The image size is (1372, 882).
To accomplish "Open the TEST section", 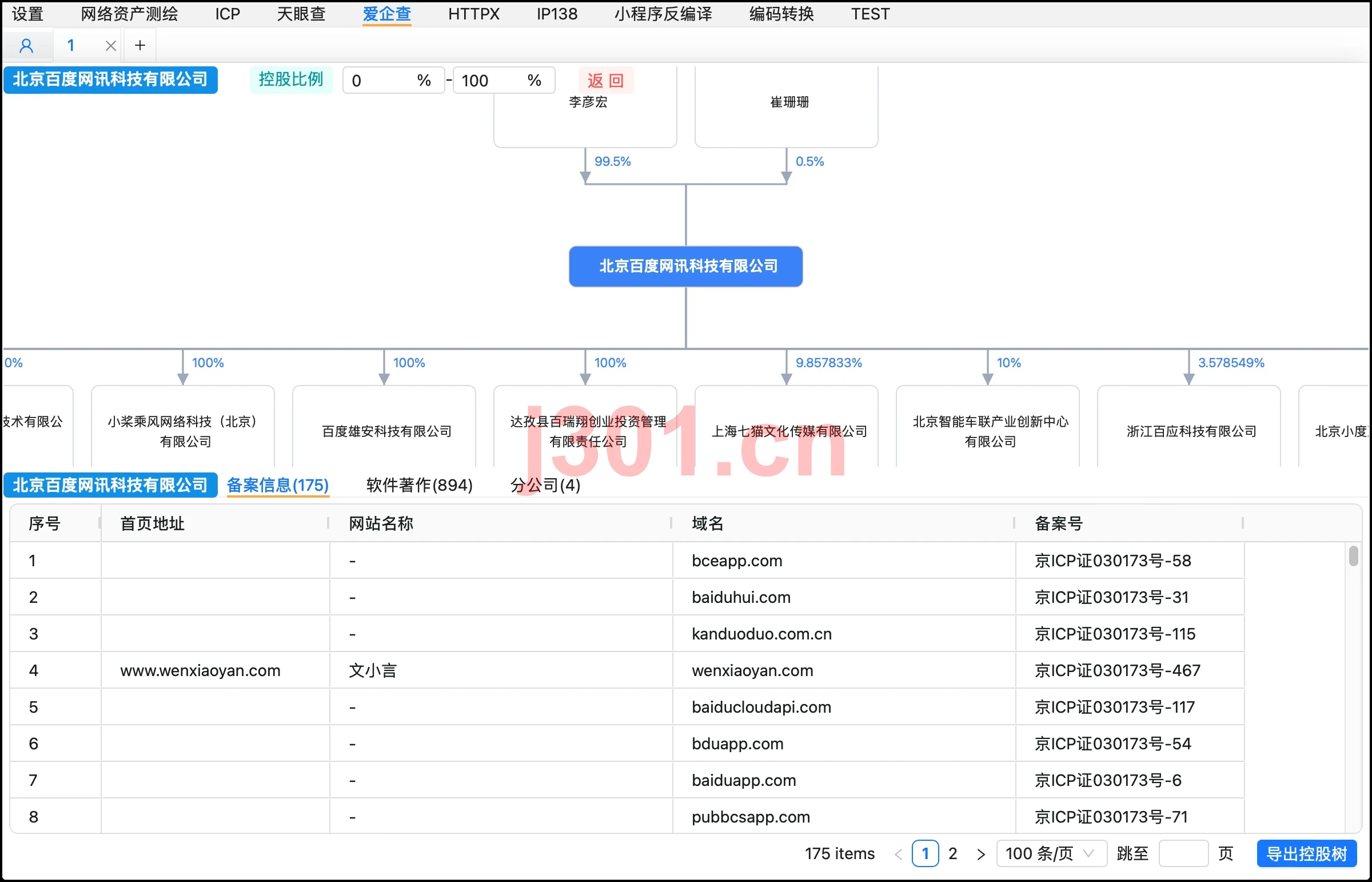I will (870, 14).
